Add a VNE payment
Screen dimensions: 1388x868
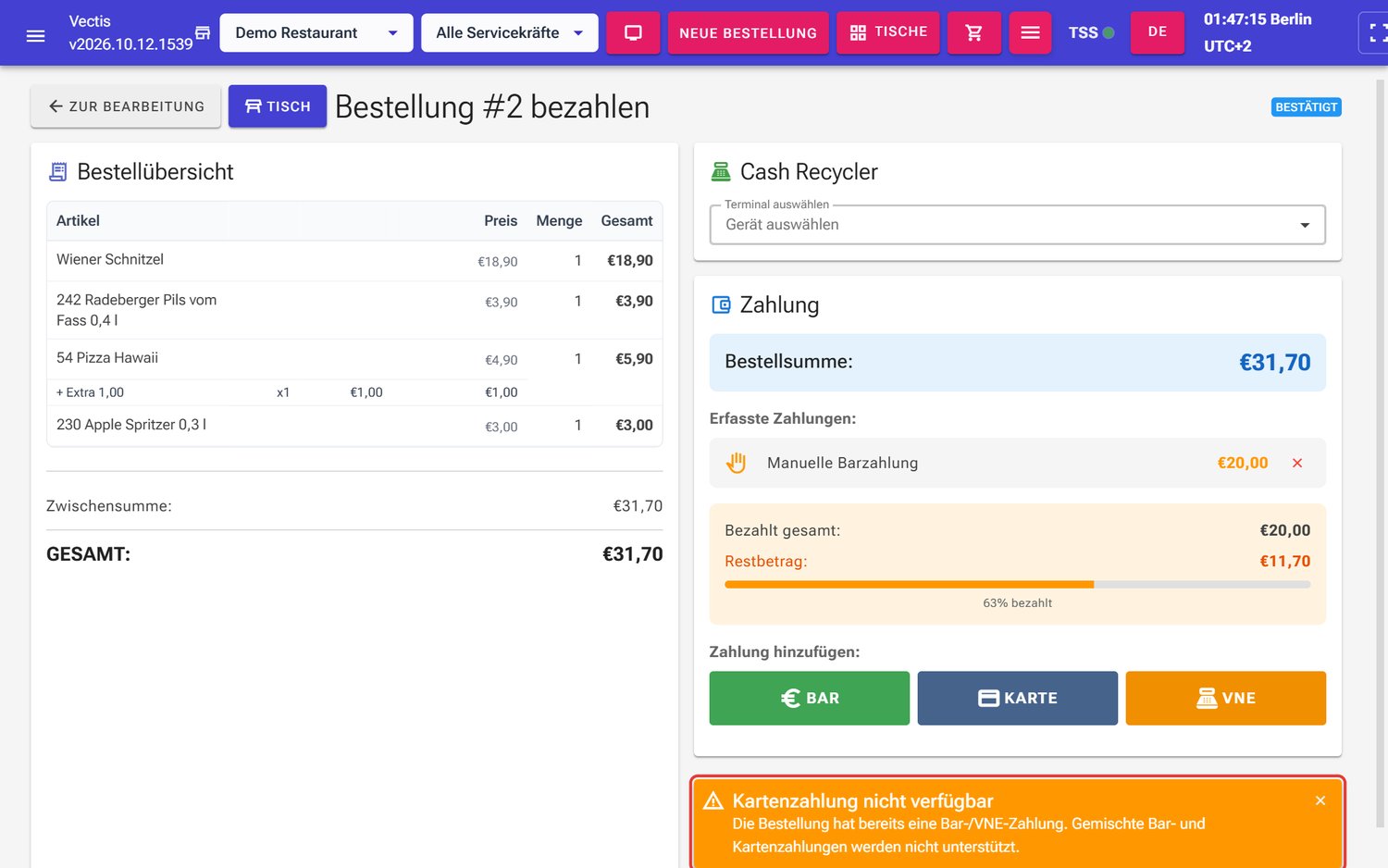1226,698
